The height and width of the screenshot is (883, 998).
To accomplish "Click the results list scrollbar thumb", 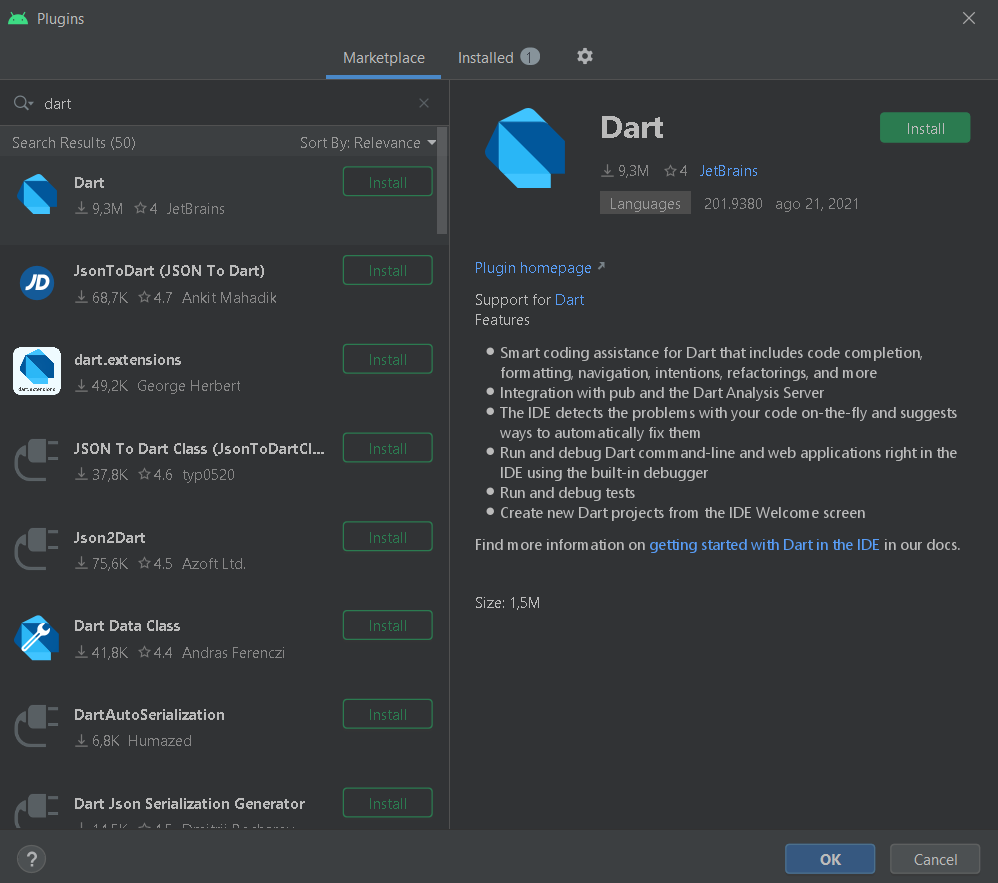I will click(442, 181).
